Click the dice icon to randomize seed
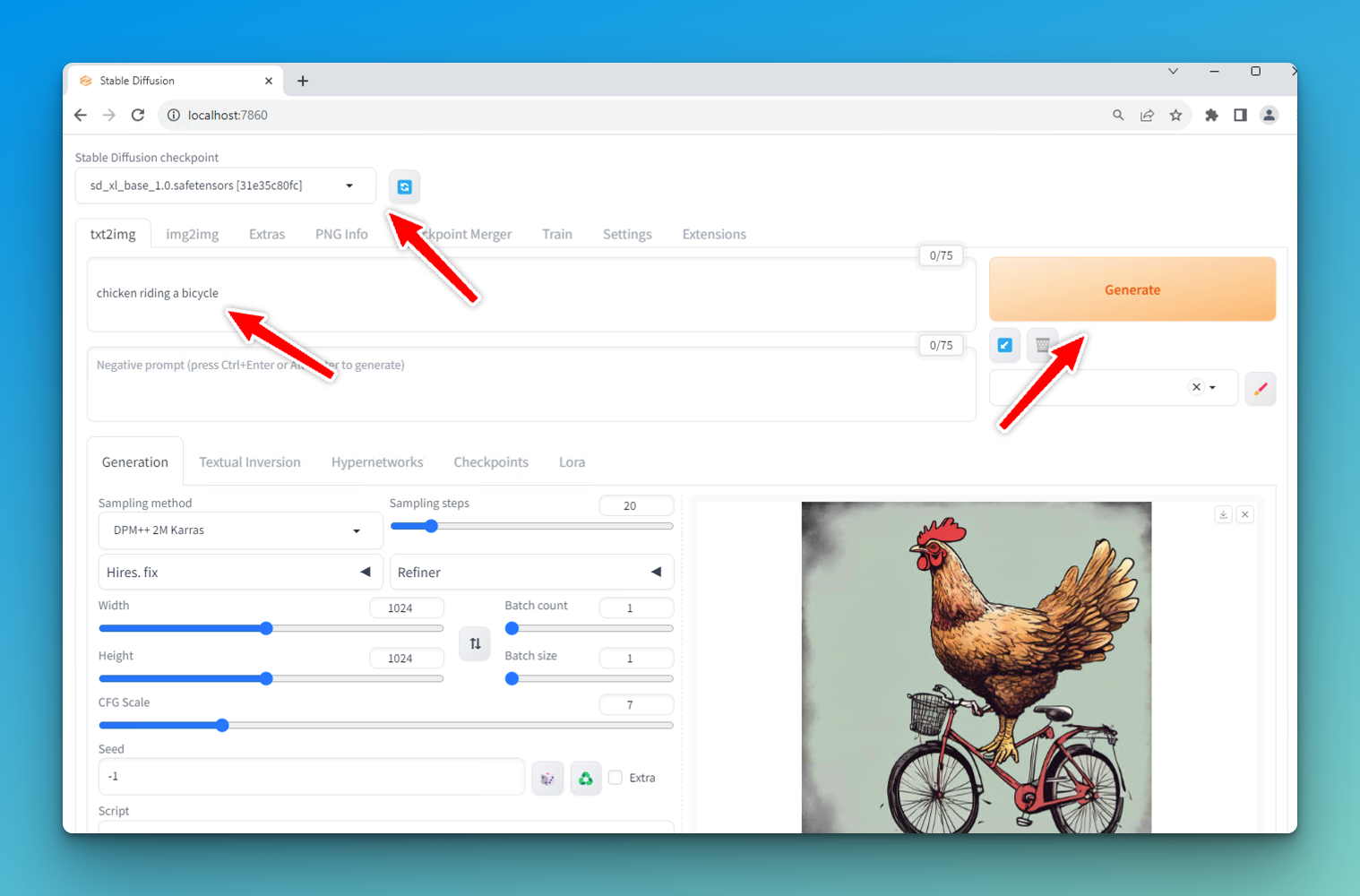1360x896 pixels. point(547,778)
